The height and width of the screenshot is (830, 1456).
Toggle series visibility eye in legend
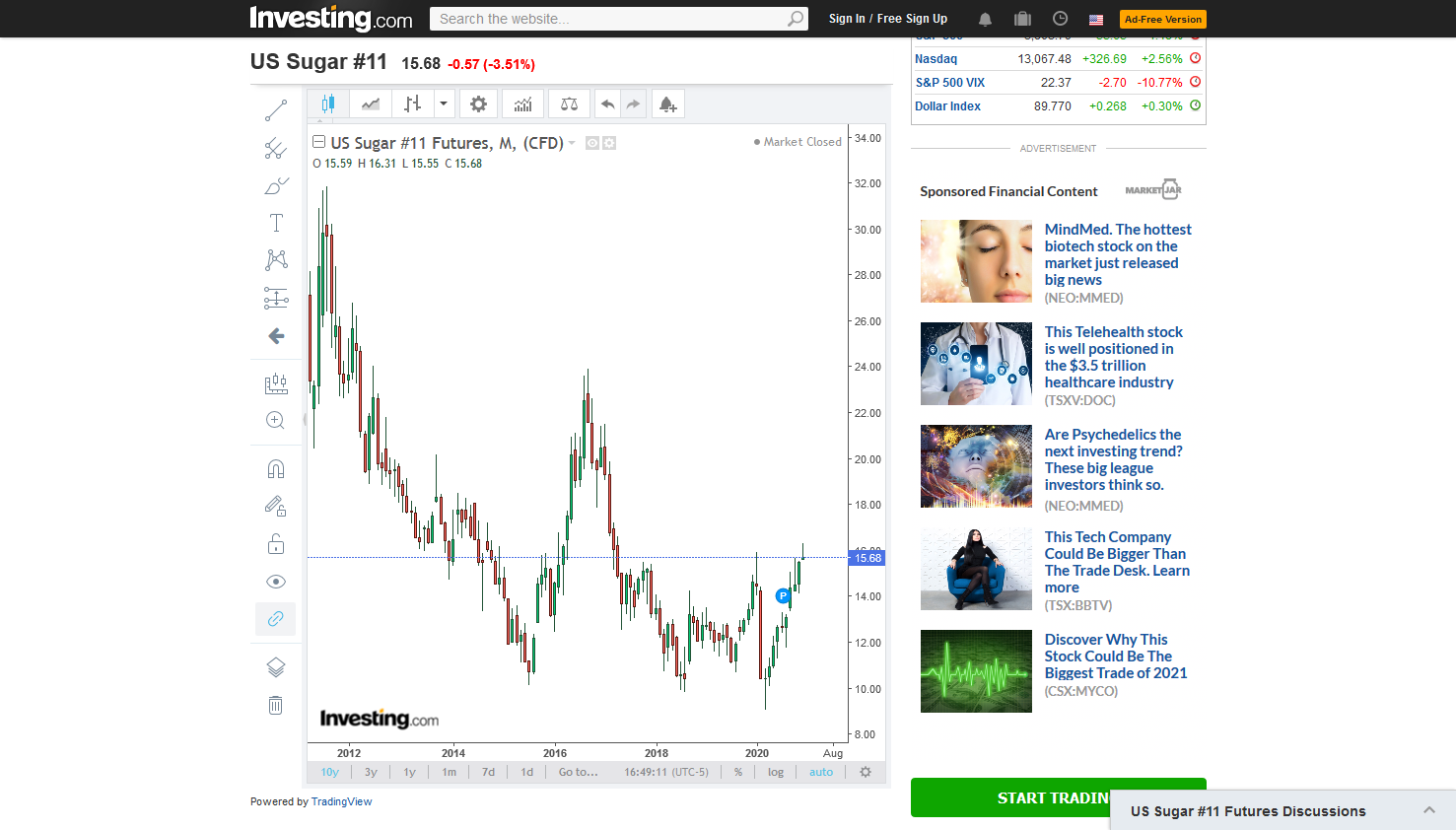click(x=592, y=143)
